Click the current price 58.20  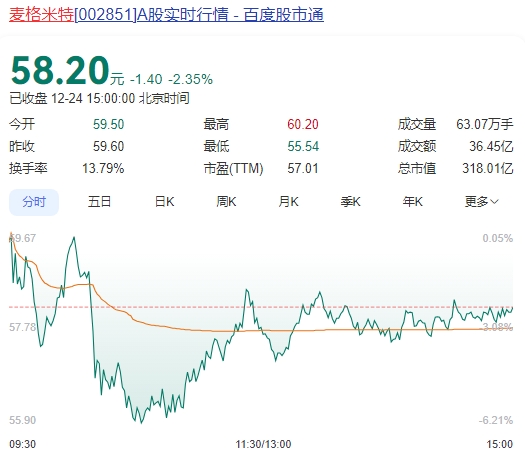60,71
